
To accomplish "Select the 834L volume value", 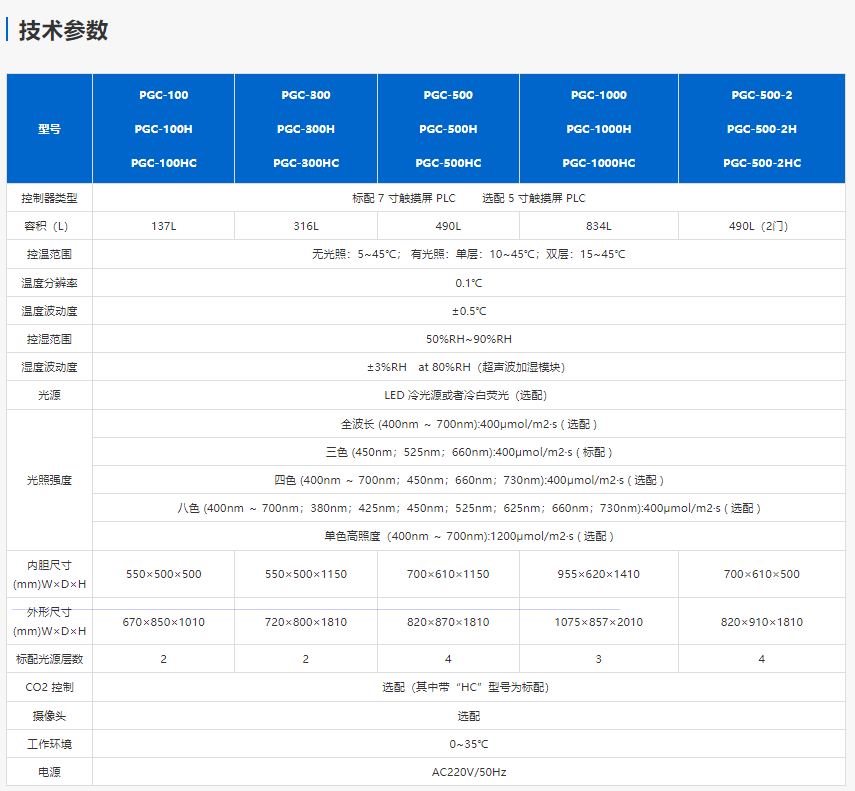I will pyautogui.click(x=598, y=226).
